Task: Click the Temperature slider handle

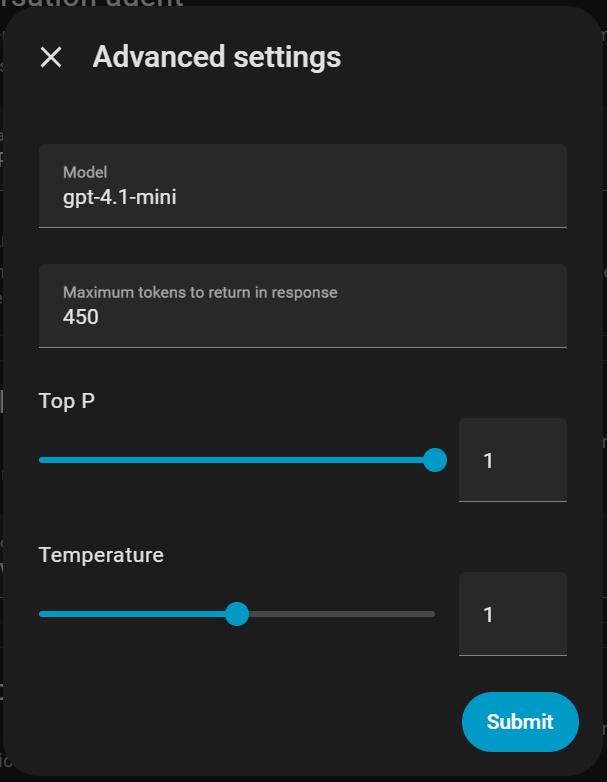Action: (x=237, y=614)
